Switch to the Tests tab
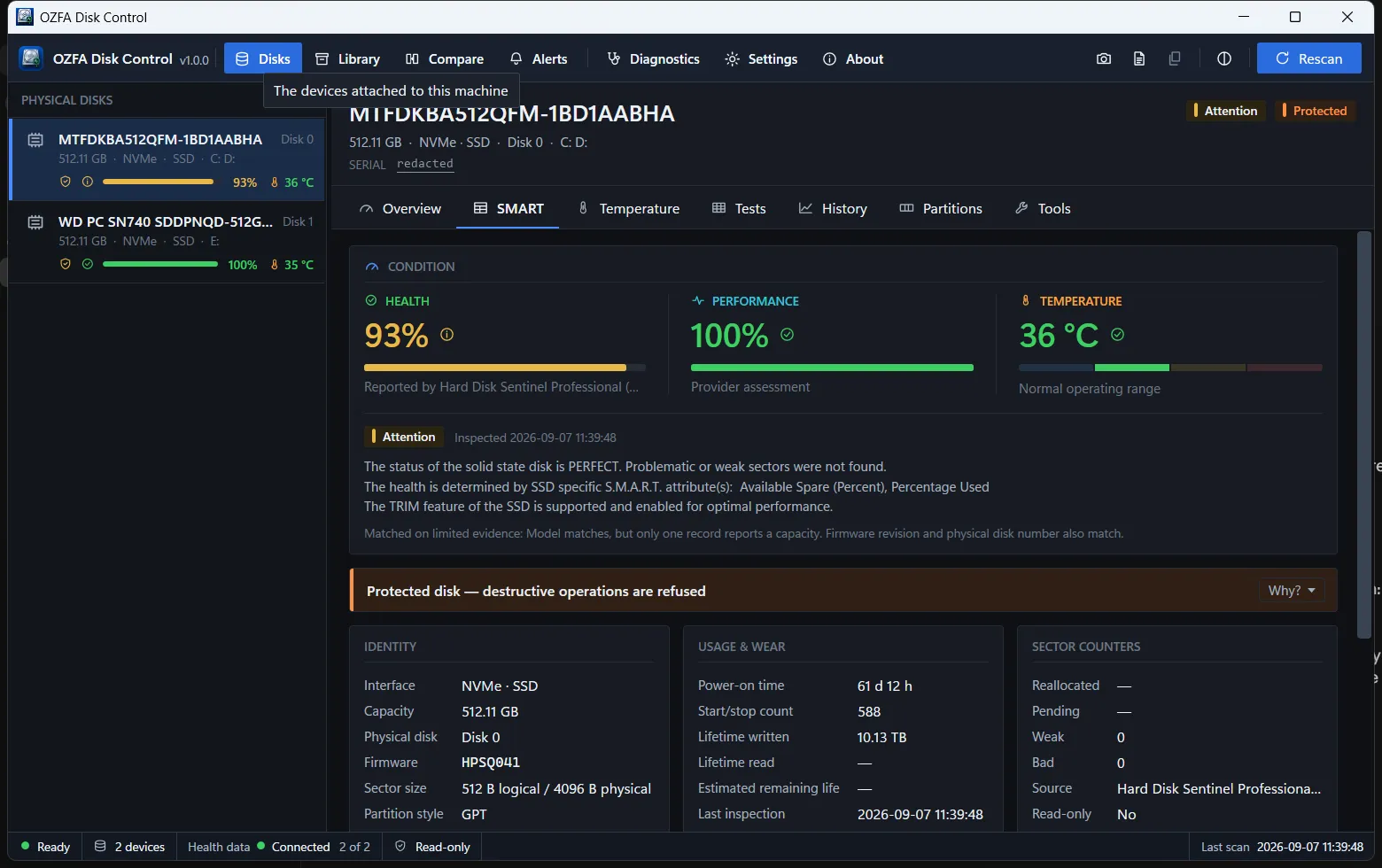The width and height of the screenshot is (1382, 868). pyautogui.click(x=739, y=208)
